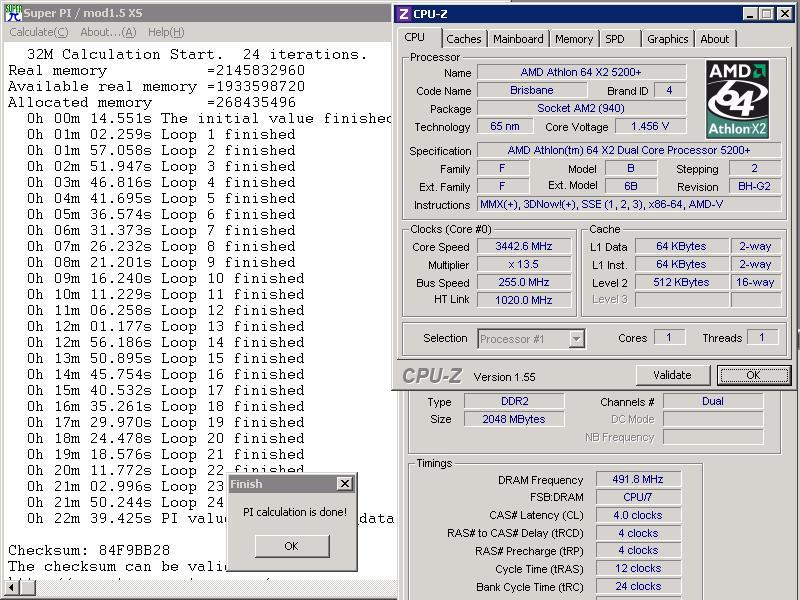800x600 pixels.
Task: Click the AMD Athlon X2 logo image
Action: (x=738, y=99)
